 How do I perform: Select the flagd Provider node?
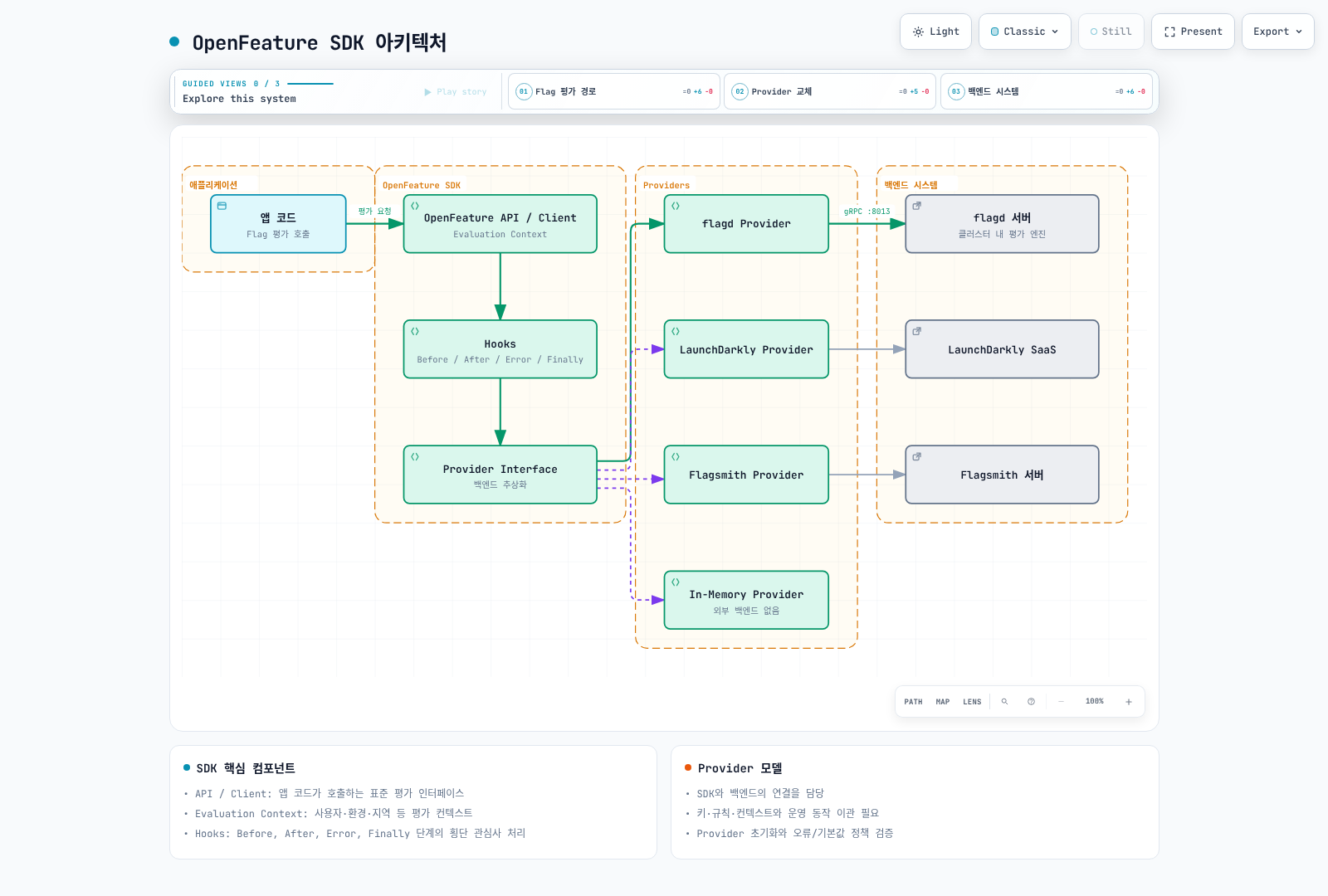[x=746, y=224]
